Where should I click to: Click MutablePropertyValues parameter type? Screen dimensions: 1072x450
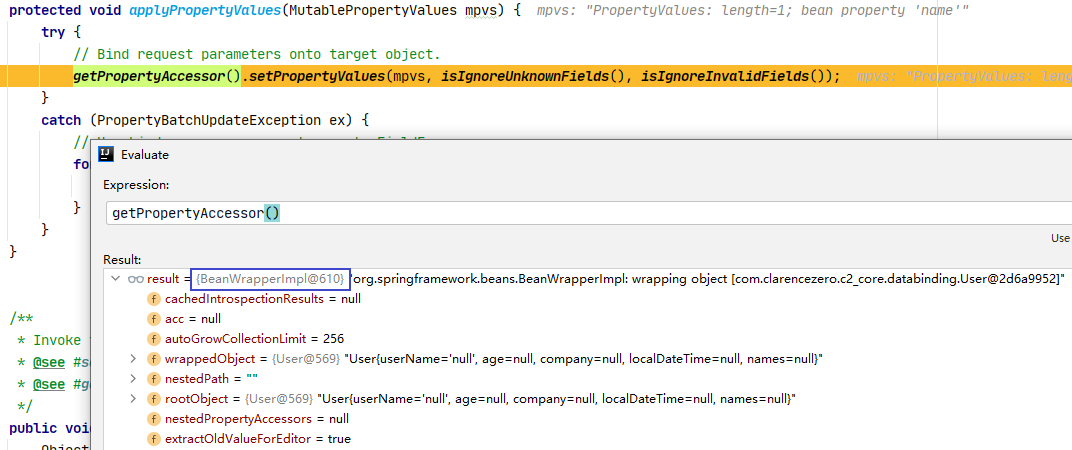pyautogui.click(x=371, y=10)
